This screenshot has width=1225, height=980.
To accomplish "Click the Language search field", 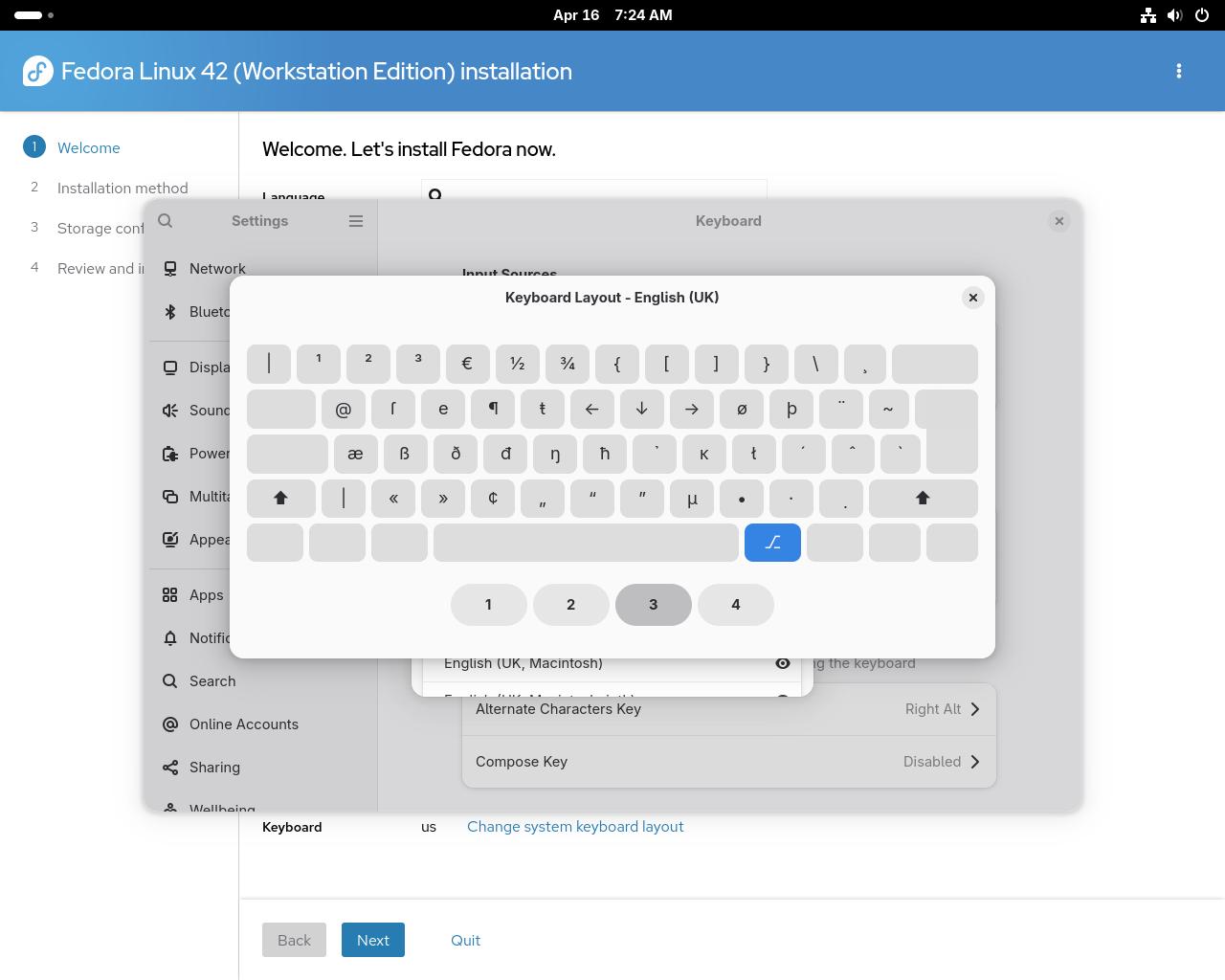I will tap(593, 190).
